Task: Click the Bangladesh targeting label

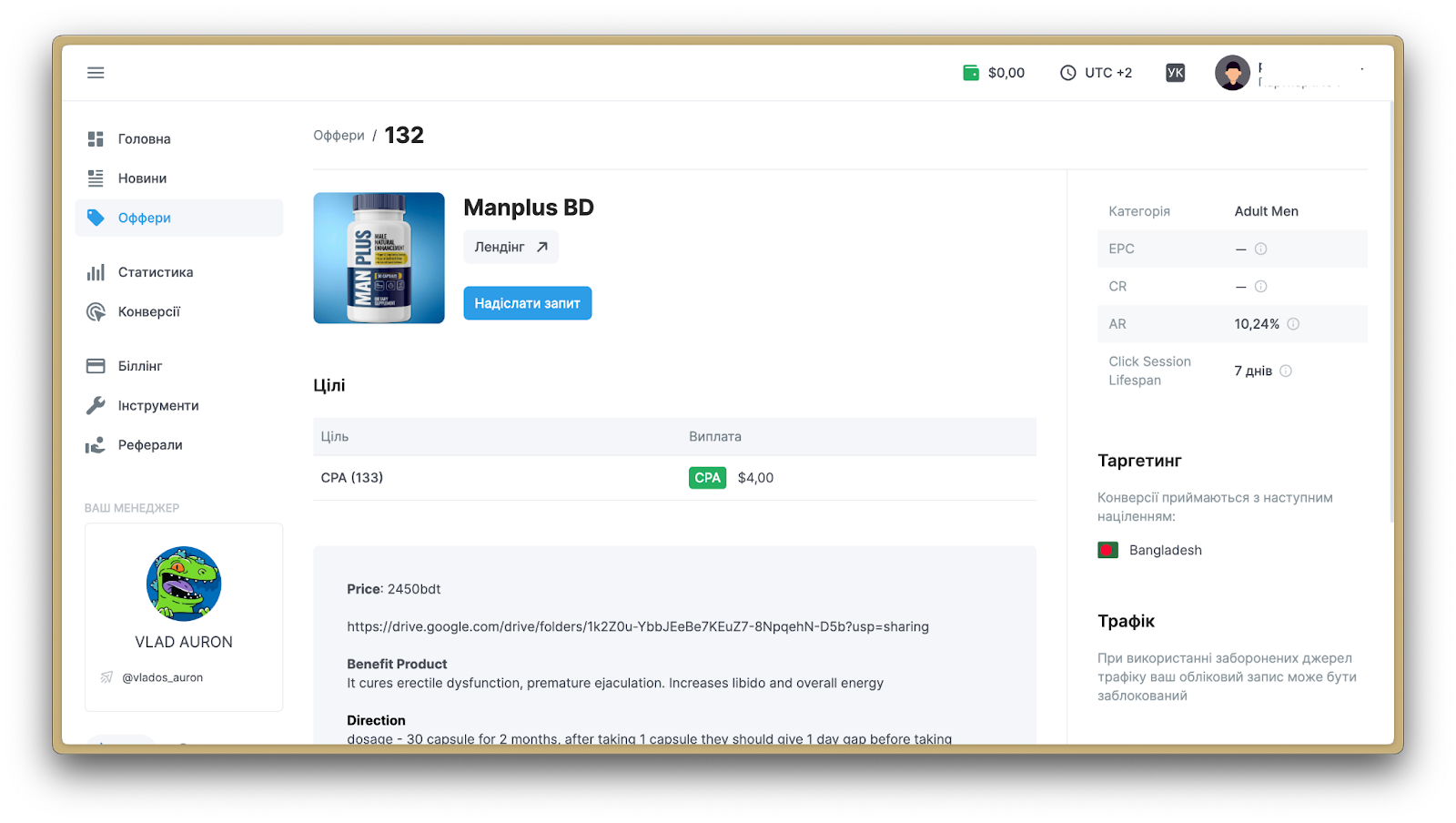Action: (1166, 550)
